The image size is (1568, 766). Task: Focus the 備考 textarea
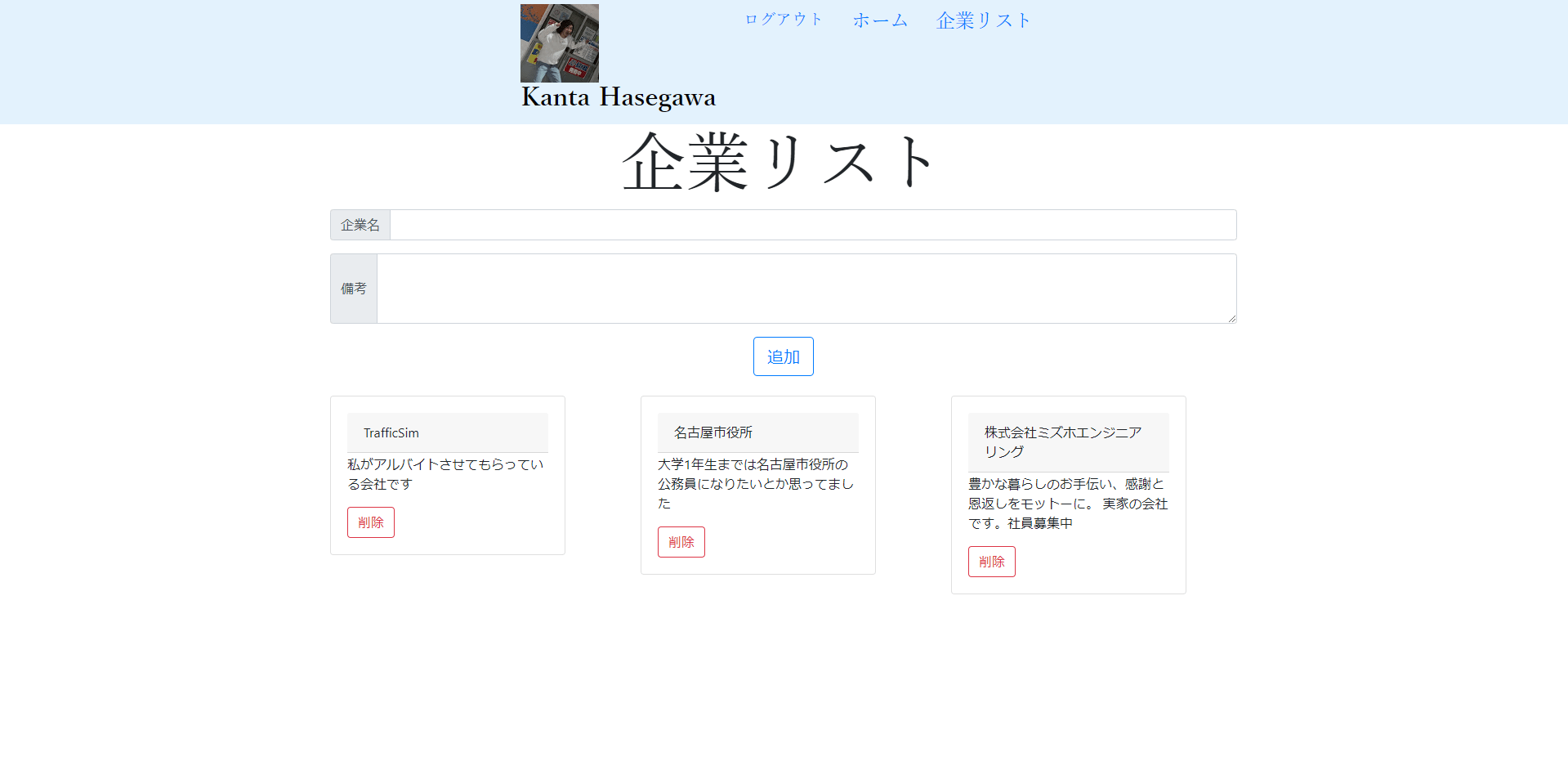pos(806,289)
